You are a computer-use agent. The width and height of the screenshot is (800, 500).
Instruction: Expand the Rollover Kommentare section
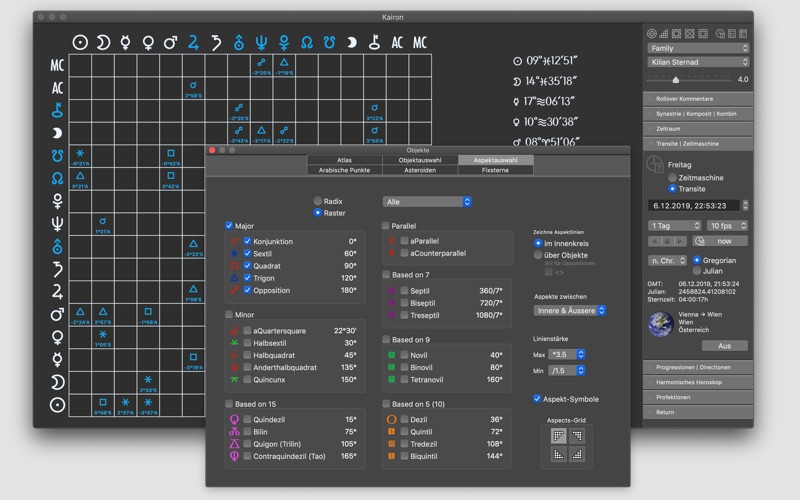698,98
